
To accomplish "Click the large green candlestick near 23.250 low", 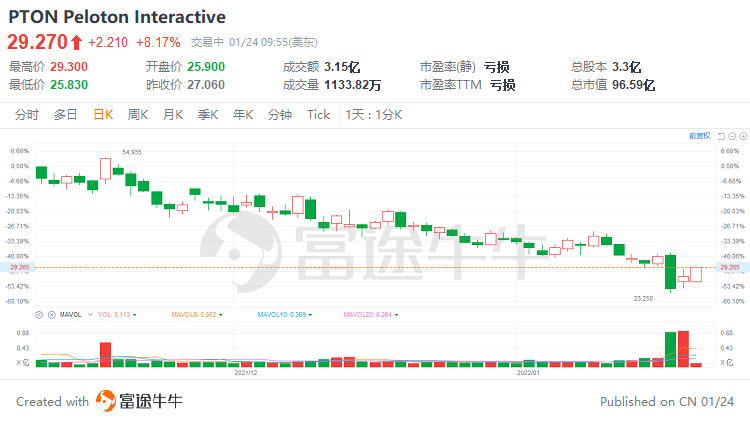I will click(x=671, y=272).
